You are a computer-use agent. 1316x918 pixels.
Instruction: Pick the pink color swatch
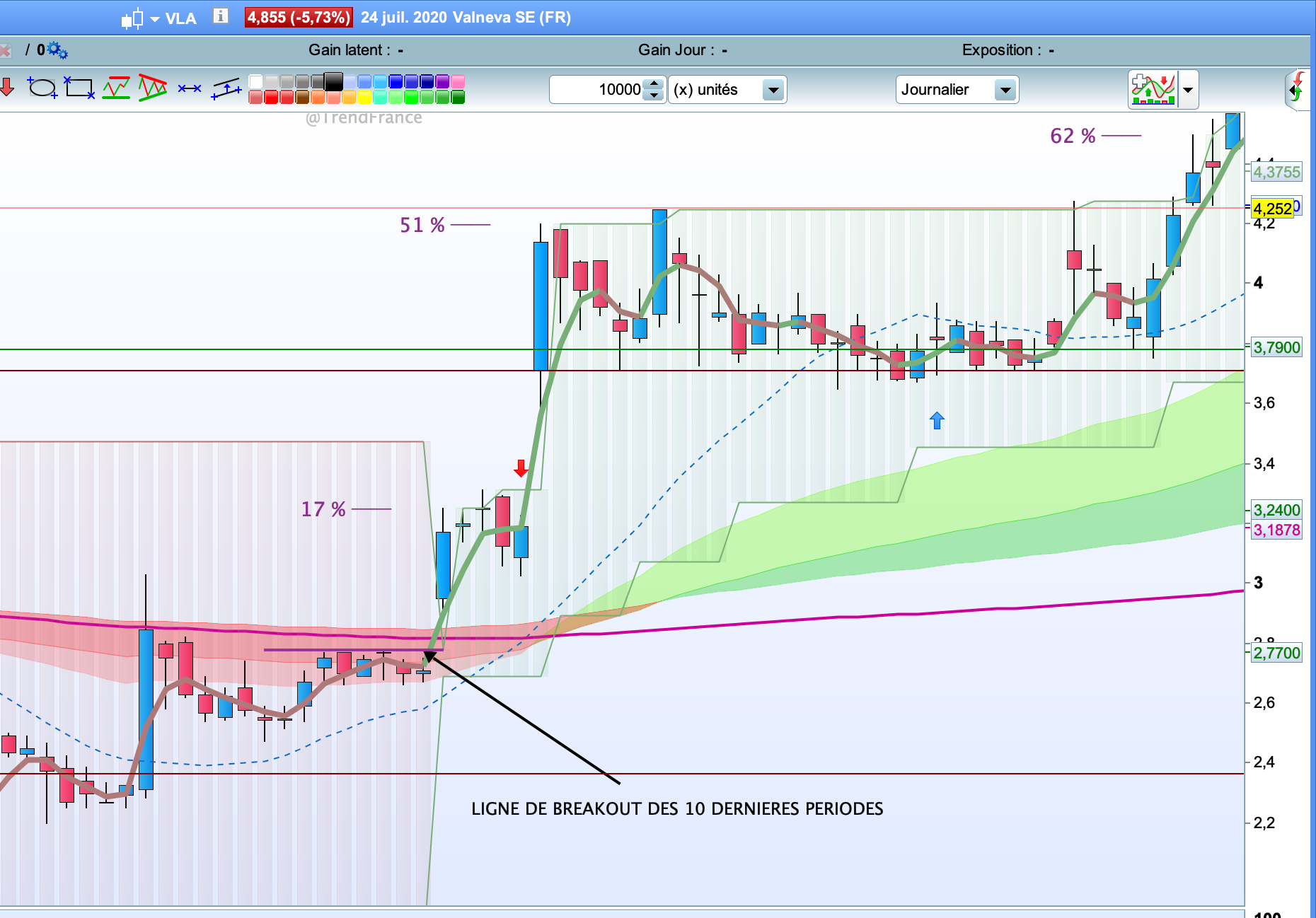458,81
